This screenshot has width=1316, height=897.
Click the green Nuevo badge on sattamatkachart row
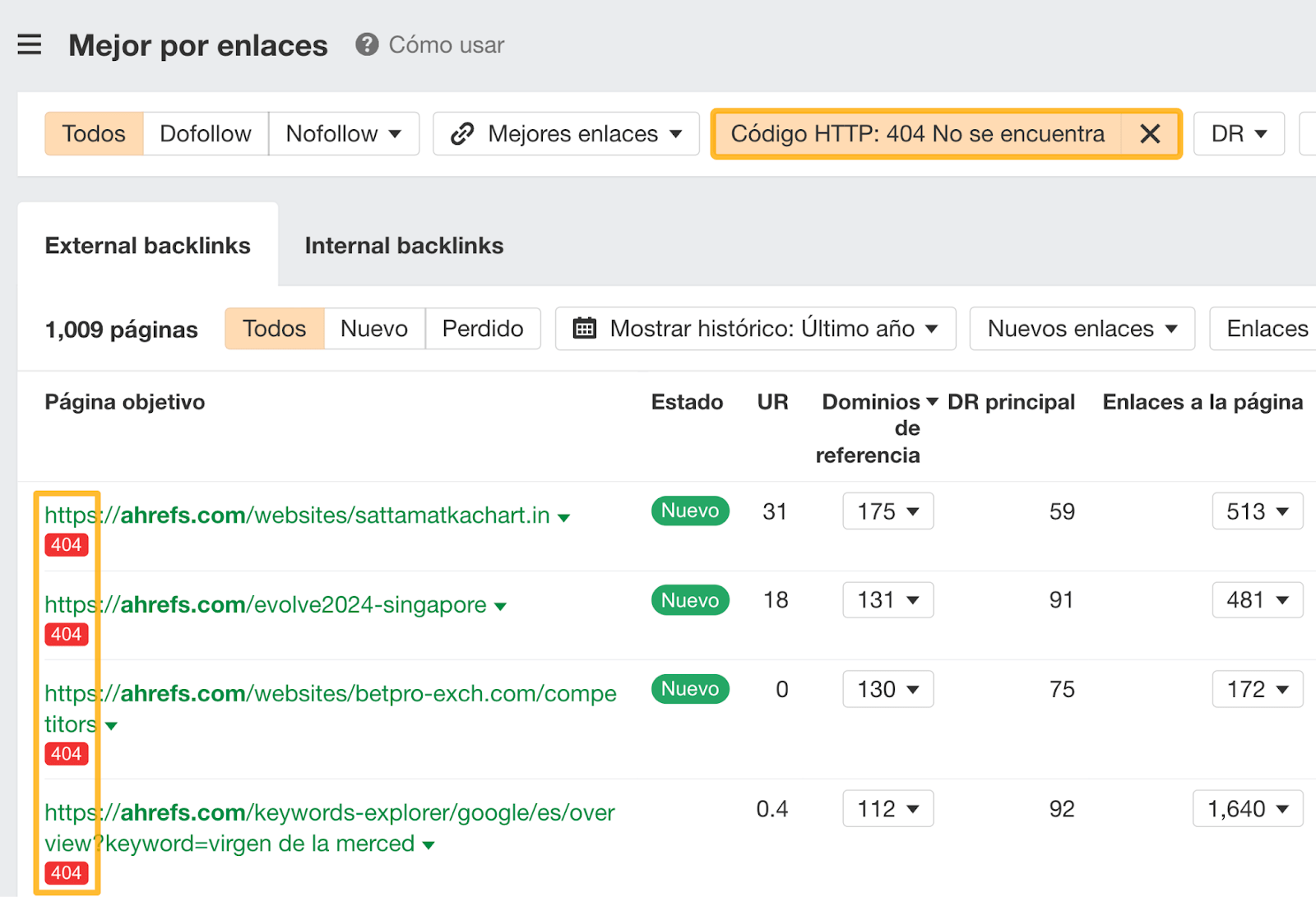[689, 511]
